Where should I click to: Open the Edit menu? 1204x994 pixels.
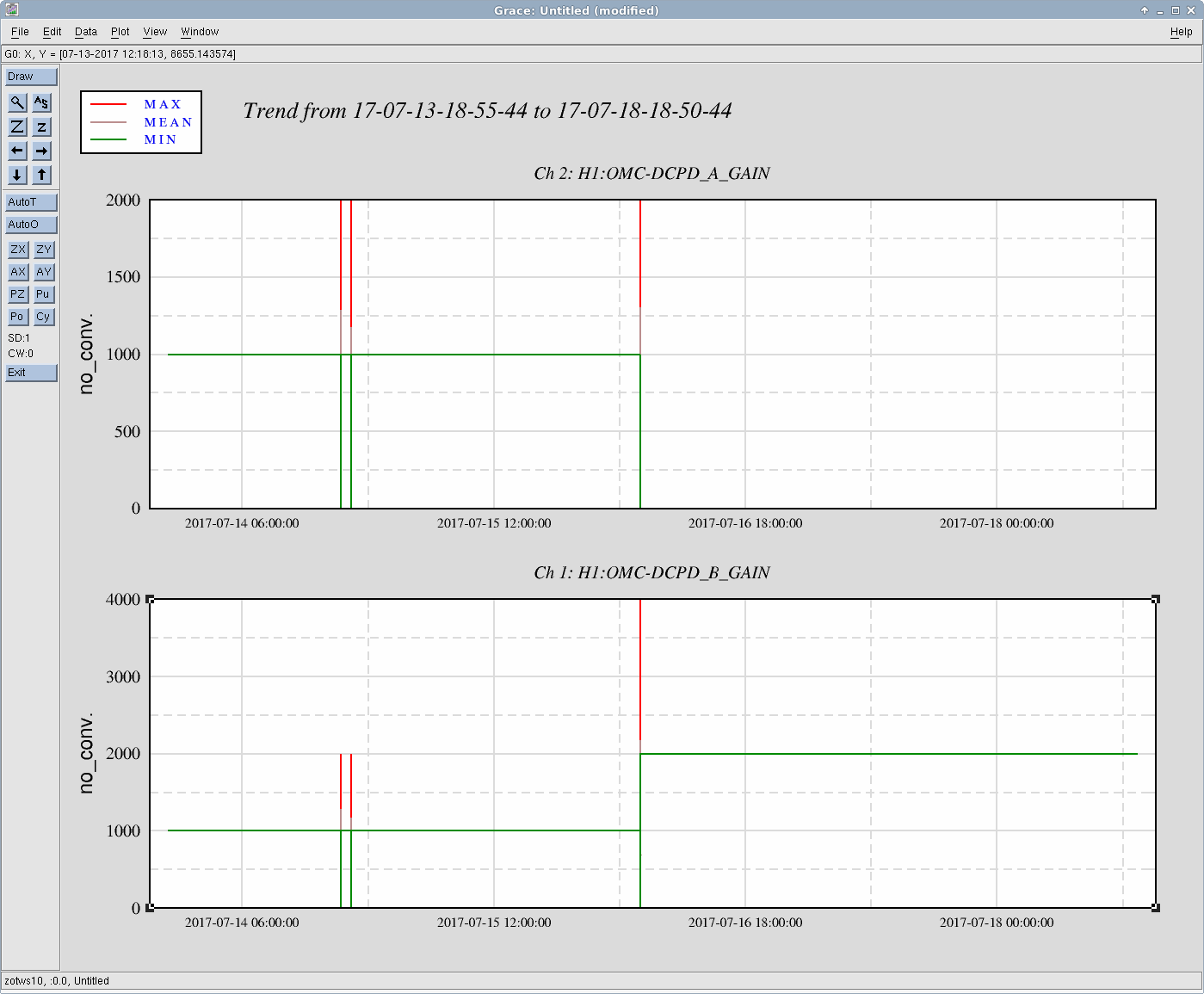coord(52,32)
